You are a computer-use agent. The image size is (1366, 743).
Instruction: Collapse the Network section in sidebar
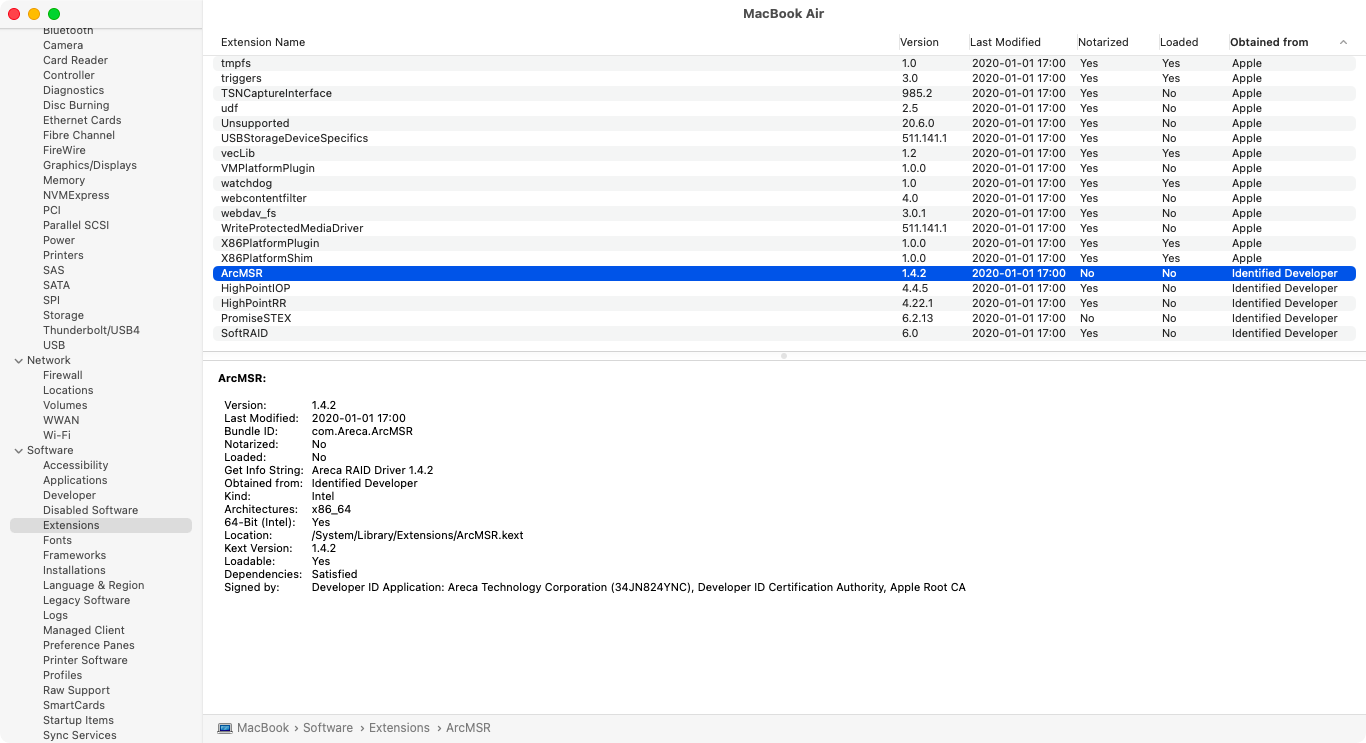point(18,360)
